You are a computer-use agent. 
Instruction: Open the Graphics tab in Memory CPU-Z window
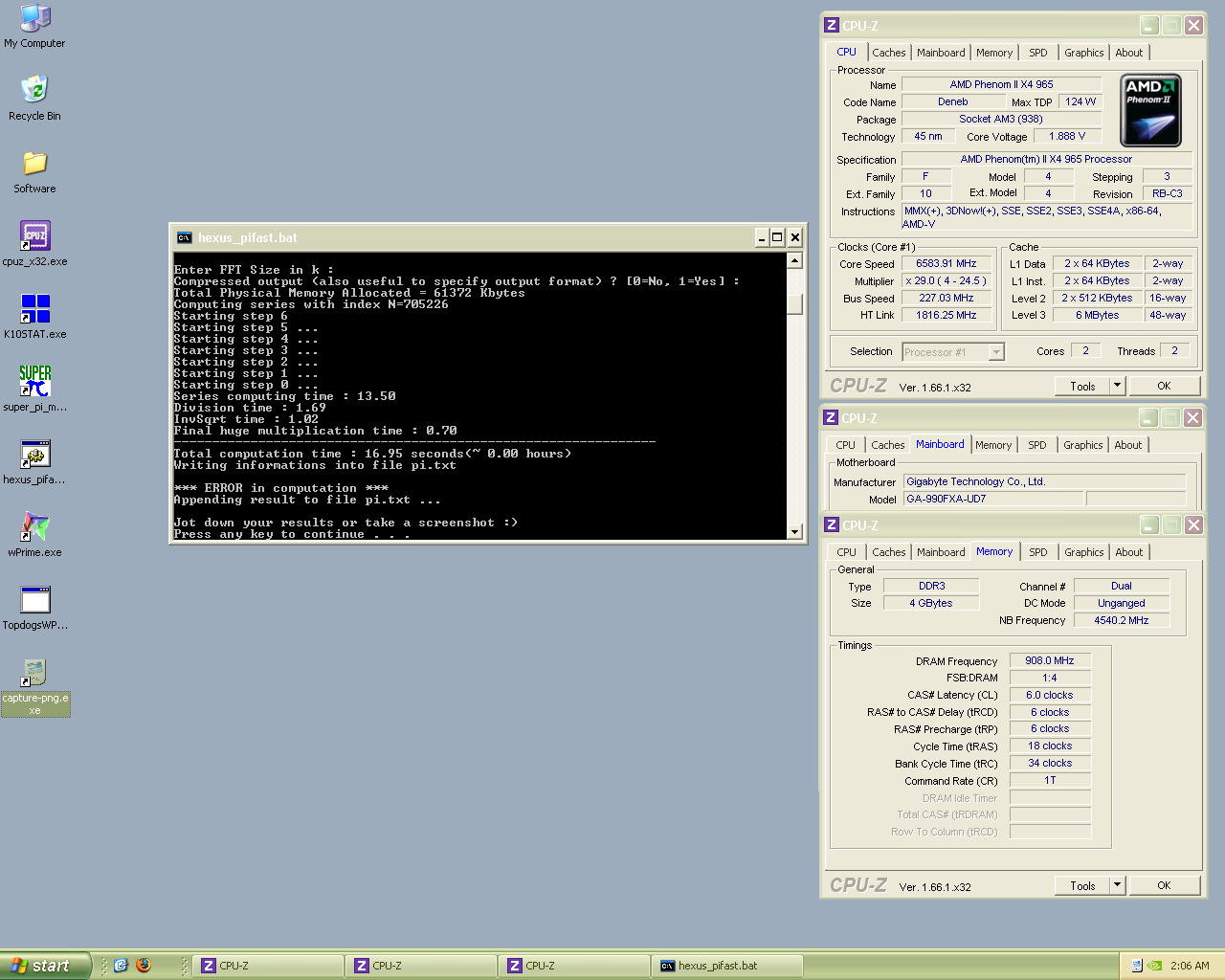point(1084,552)
